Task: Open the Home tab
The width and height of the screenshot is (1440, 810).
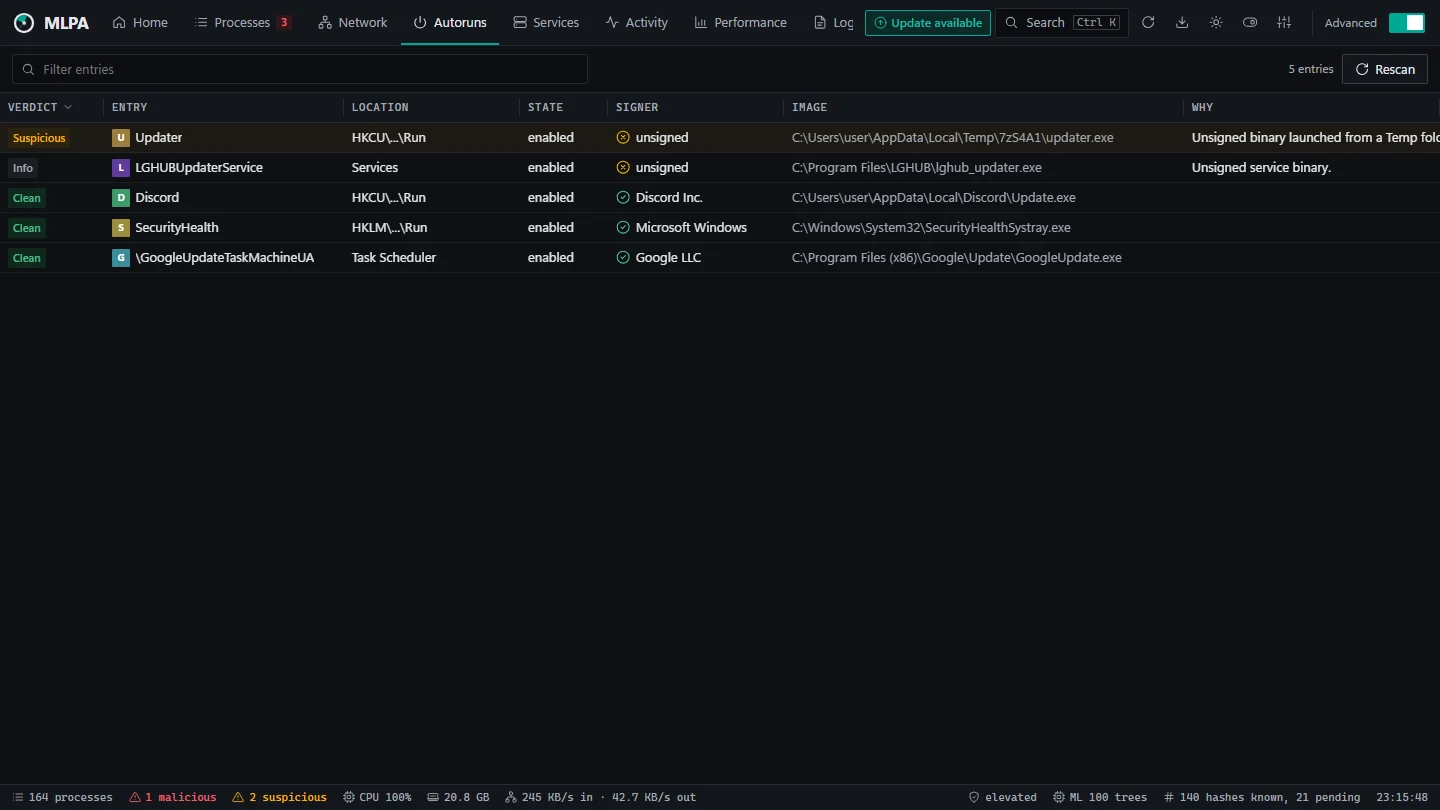Action: point(140,23)
